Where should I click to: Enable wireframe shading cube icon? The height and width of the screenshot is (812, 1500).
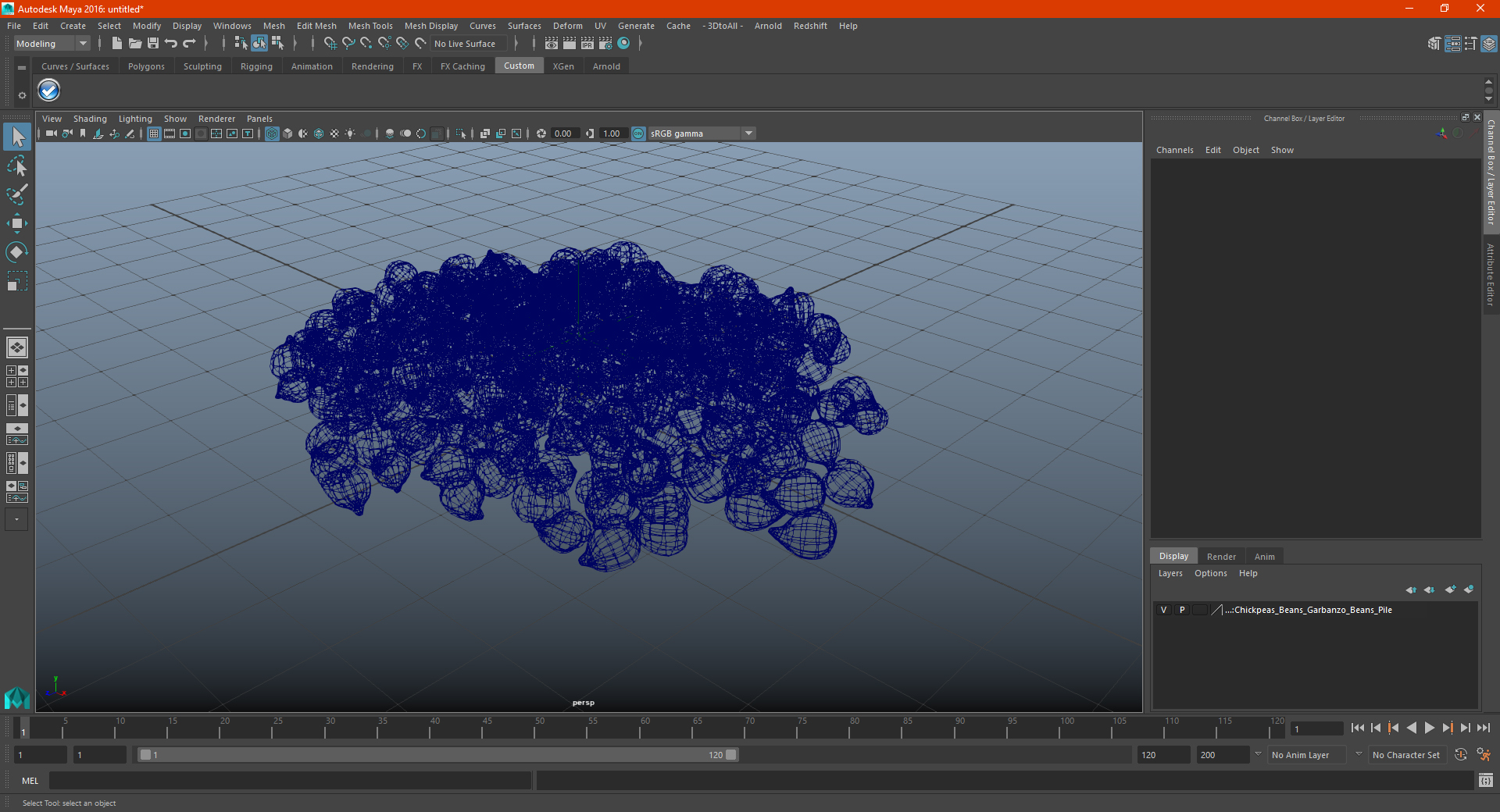click(x=272, y=134)
